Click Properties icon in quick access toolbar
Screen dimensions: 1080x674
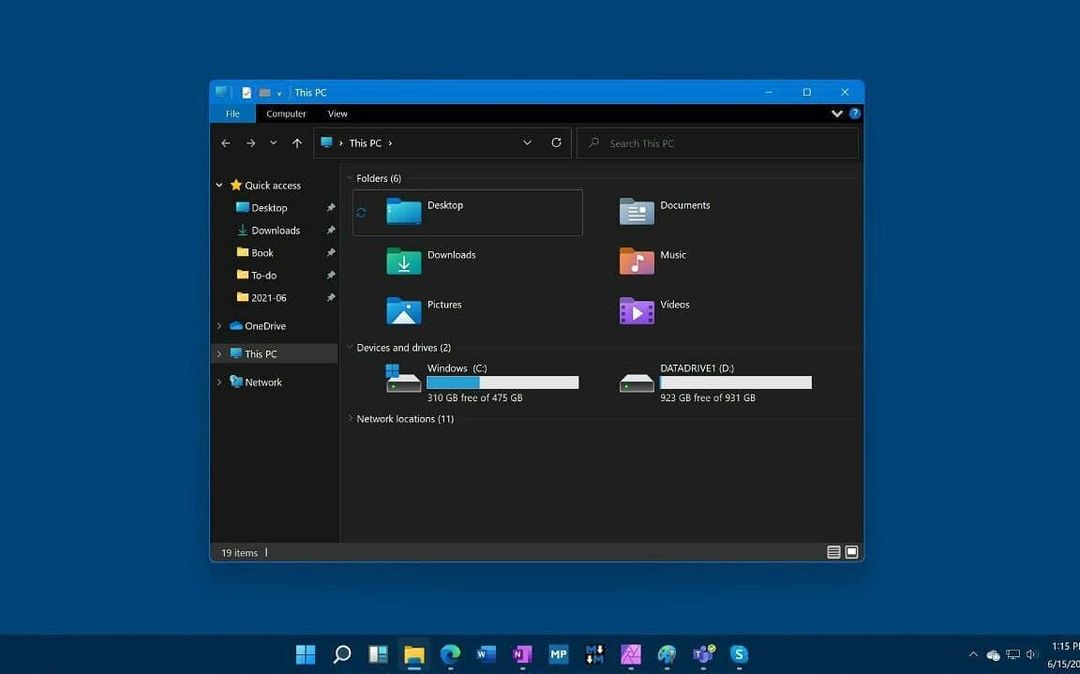(247, 92)
